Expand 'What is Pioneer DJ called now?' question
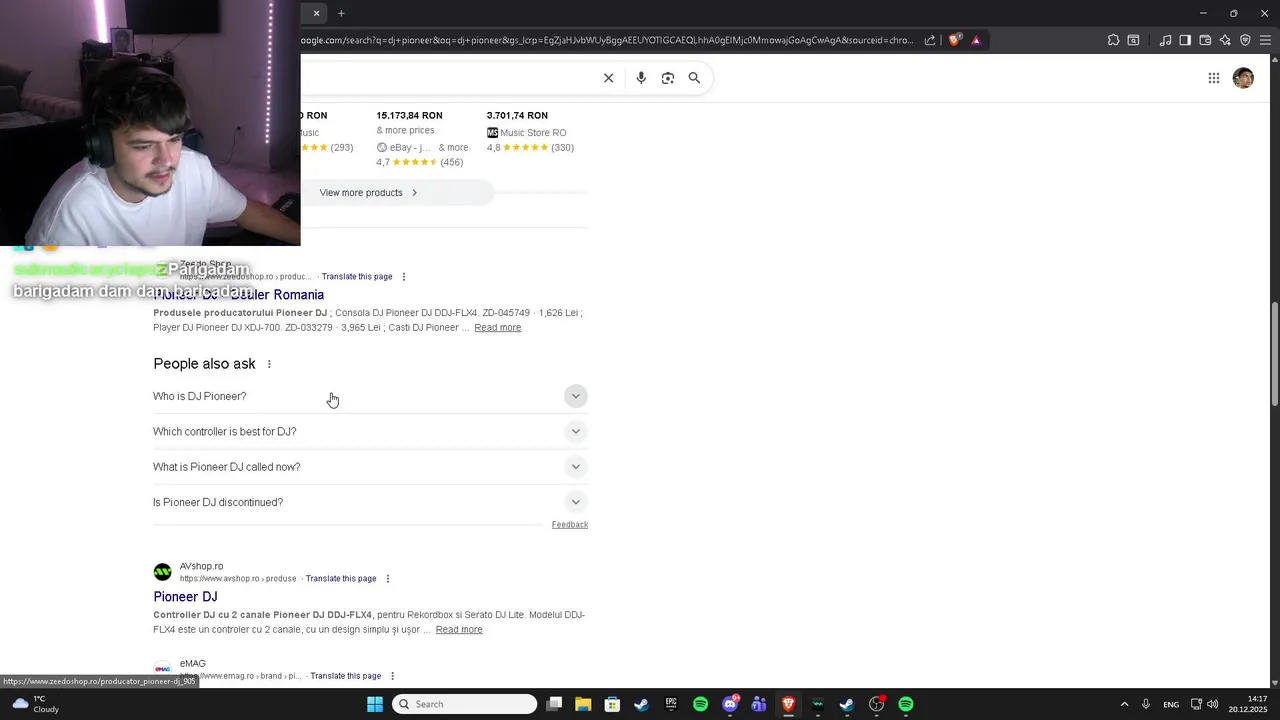This screenshot has height=720, width=1280. coord(370,467)
